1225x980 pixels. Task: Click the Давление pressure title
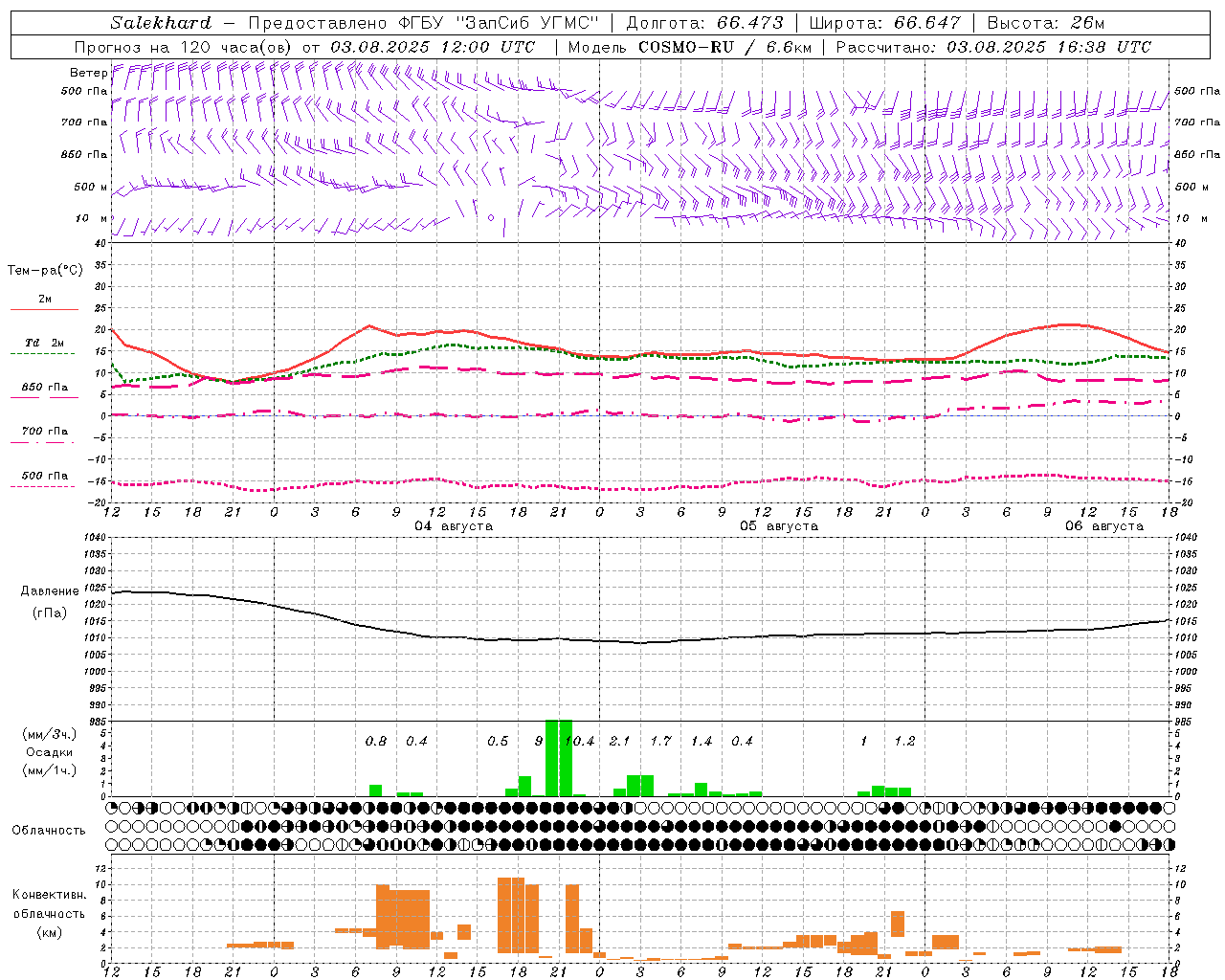(50, 591)
